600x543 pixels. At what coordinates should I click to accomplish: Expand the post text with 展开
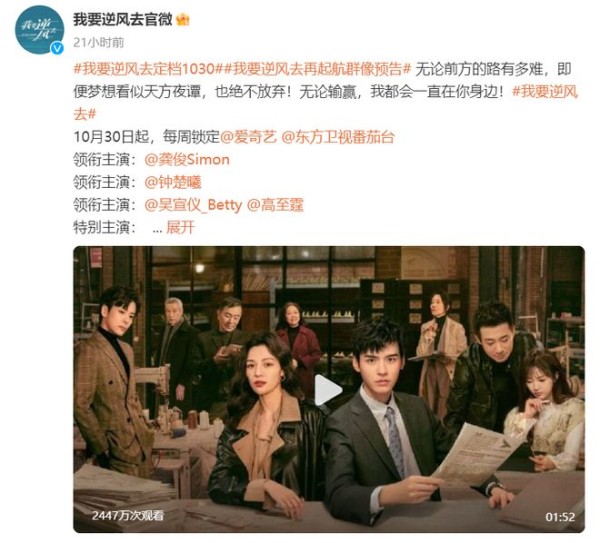coord(180,228)
